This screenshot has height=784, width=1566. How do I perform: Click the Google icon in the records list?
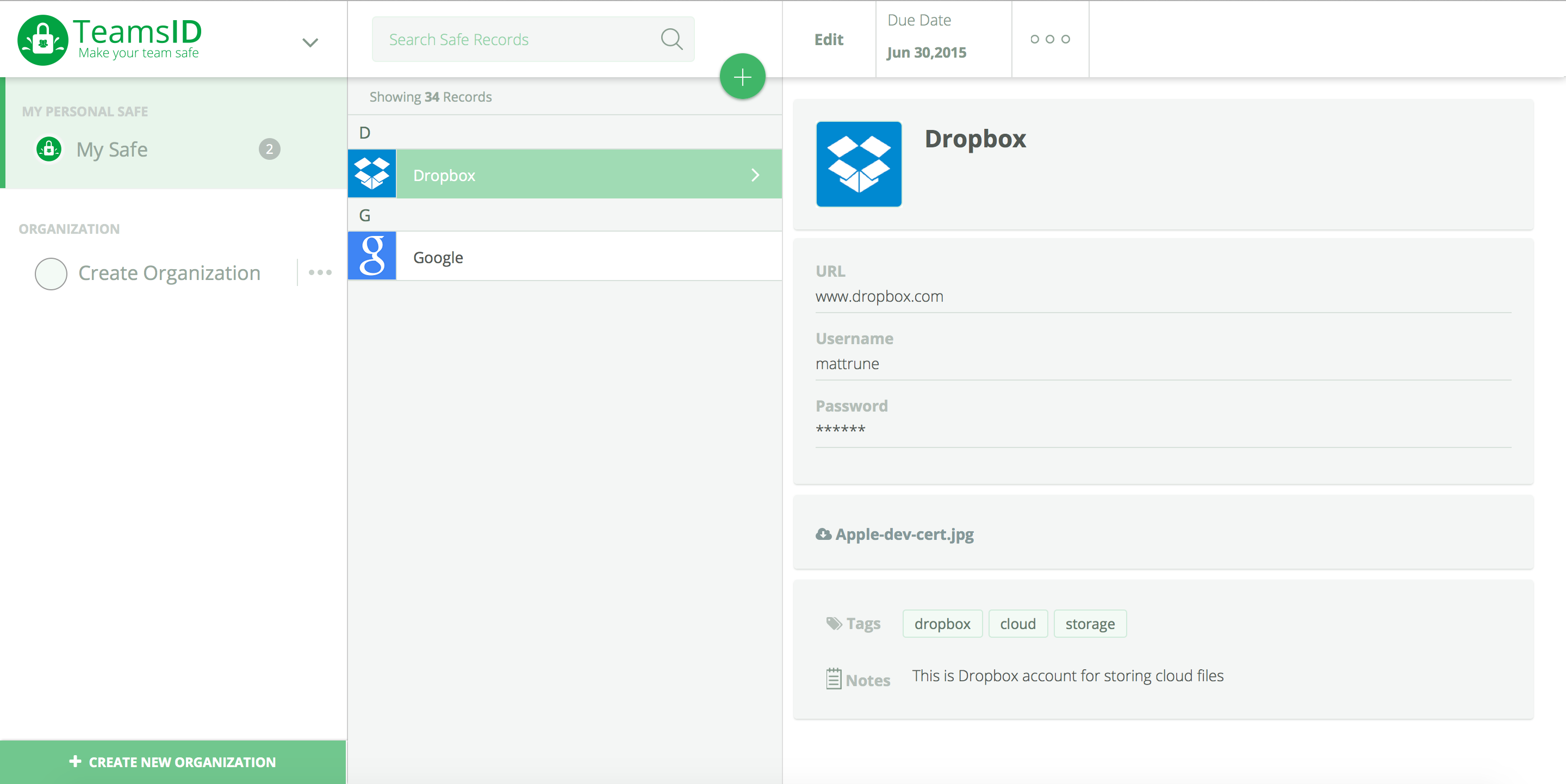point(372,257)
